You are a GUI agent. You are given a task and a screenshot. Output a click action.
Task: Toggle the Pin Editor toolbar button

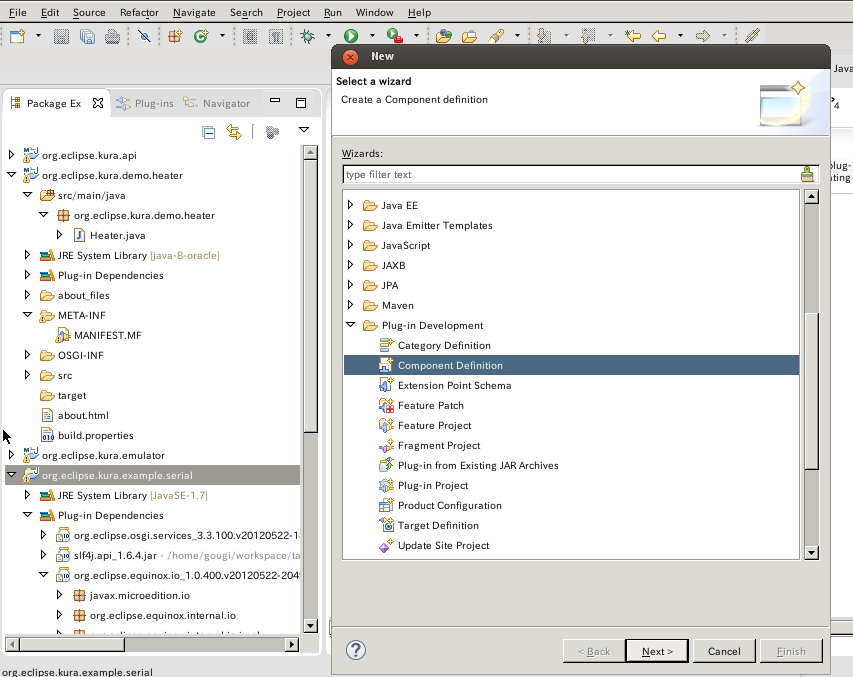coord(752,36)
